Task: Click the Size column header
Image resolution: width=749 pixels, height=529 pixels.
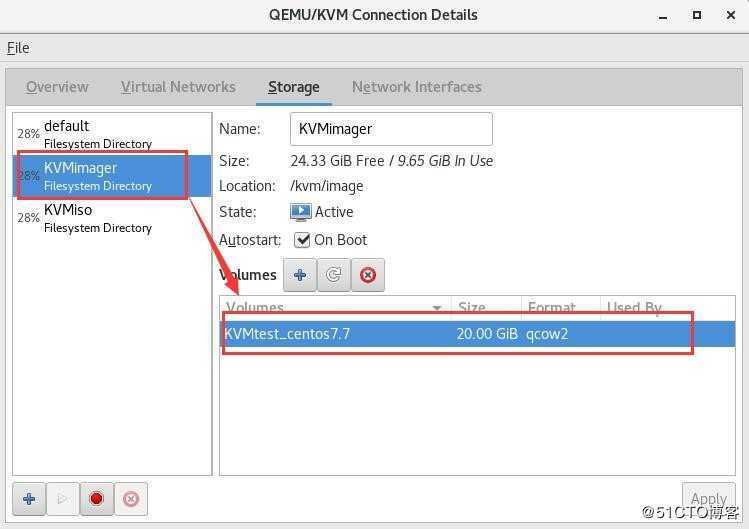Action: (486, 308)
